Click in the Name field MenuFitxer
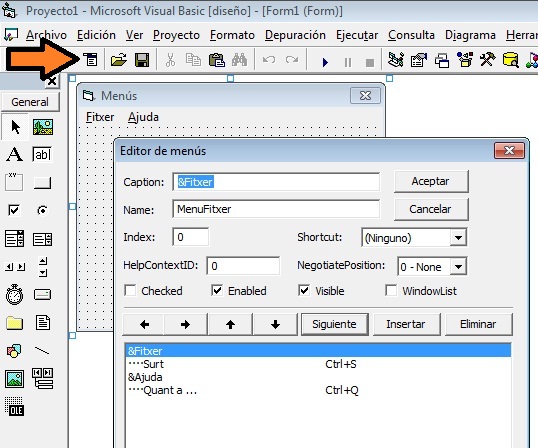This screenshot has height=448, width=538. click(x=276, y=209)
